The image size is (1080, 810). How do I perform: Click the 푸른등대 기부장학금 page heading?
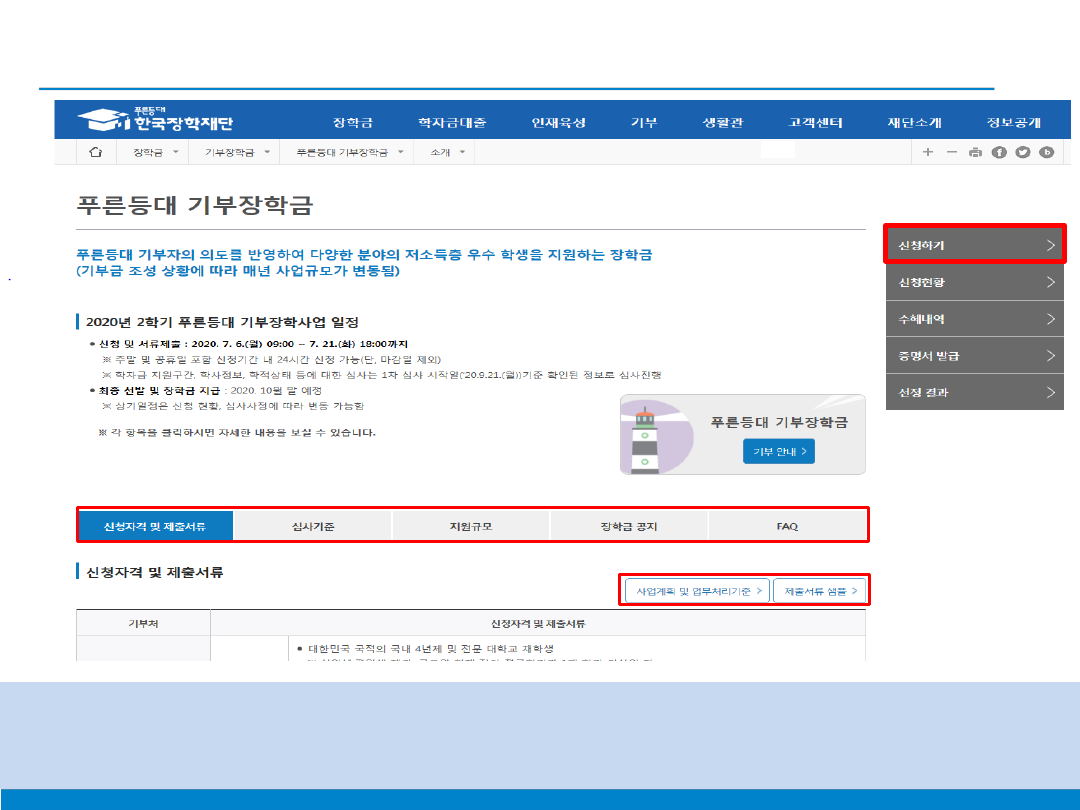tap(195, 205)
